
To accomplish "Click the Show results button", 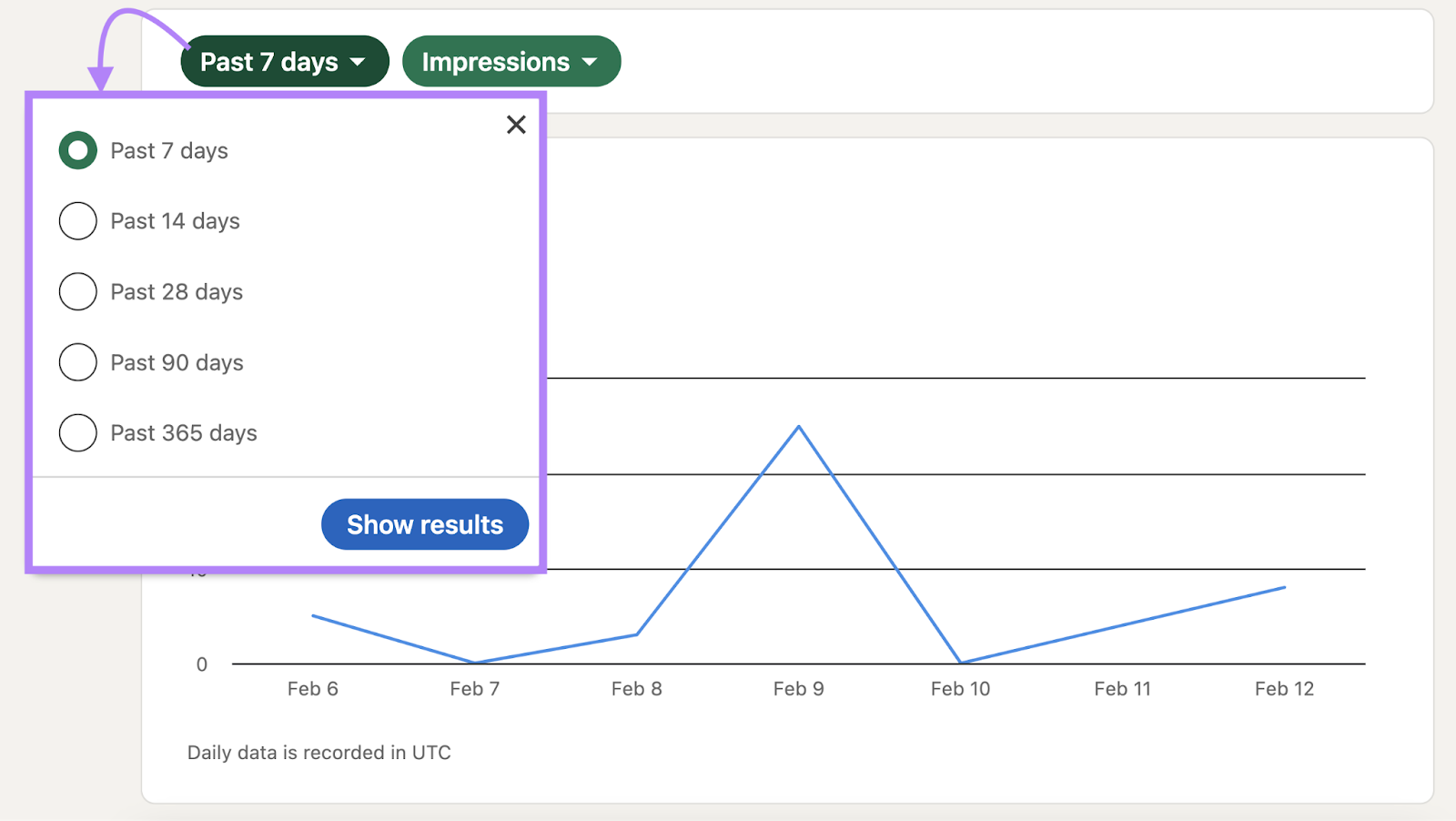I will pyautogui.click(x=424, y=524).
